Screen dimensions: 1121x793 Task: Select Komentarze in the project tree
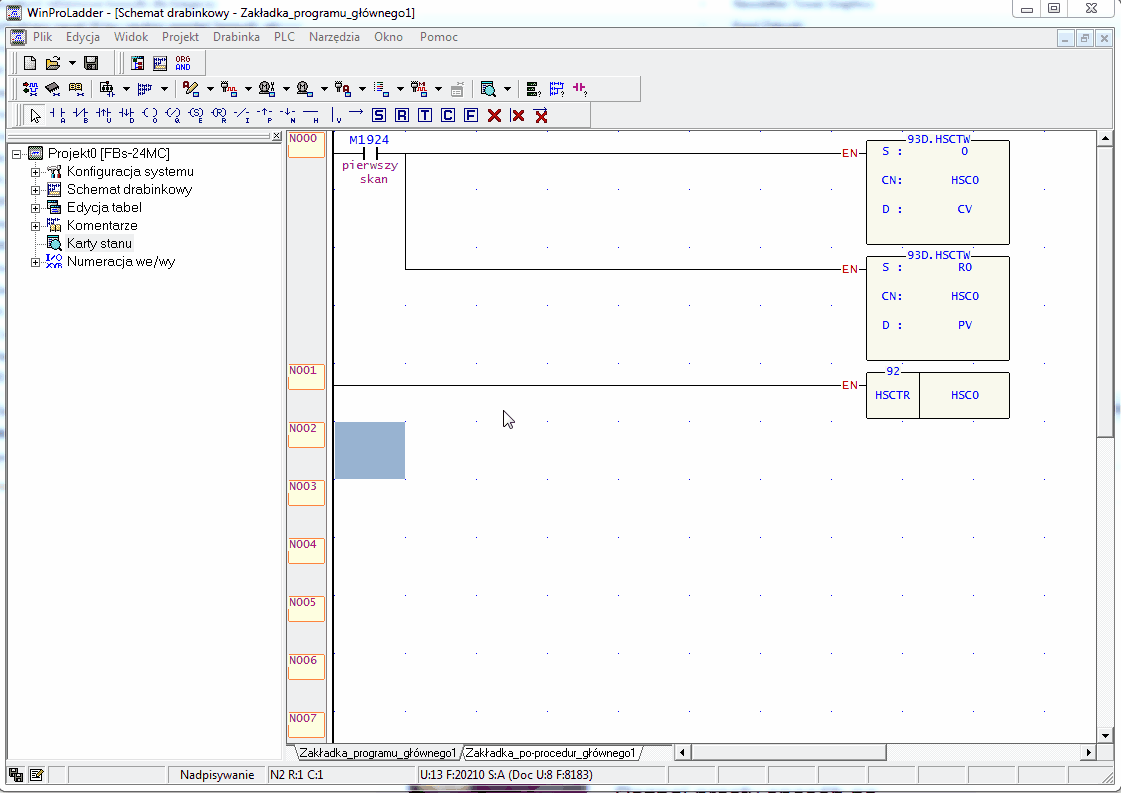point(102,225)
